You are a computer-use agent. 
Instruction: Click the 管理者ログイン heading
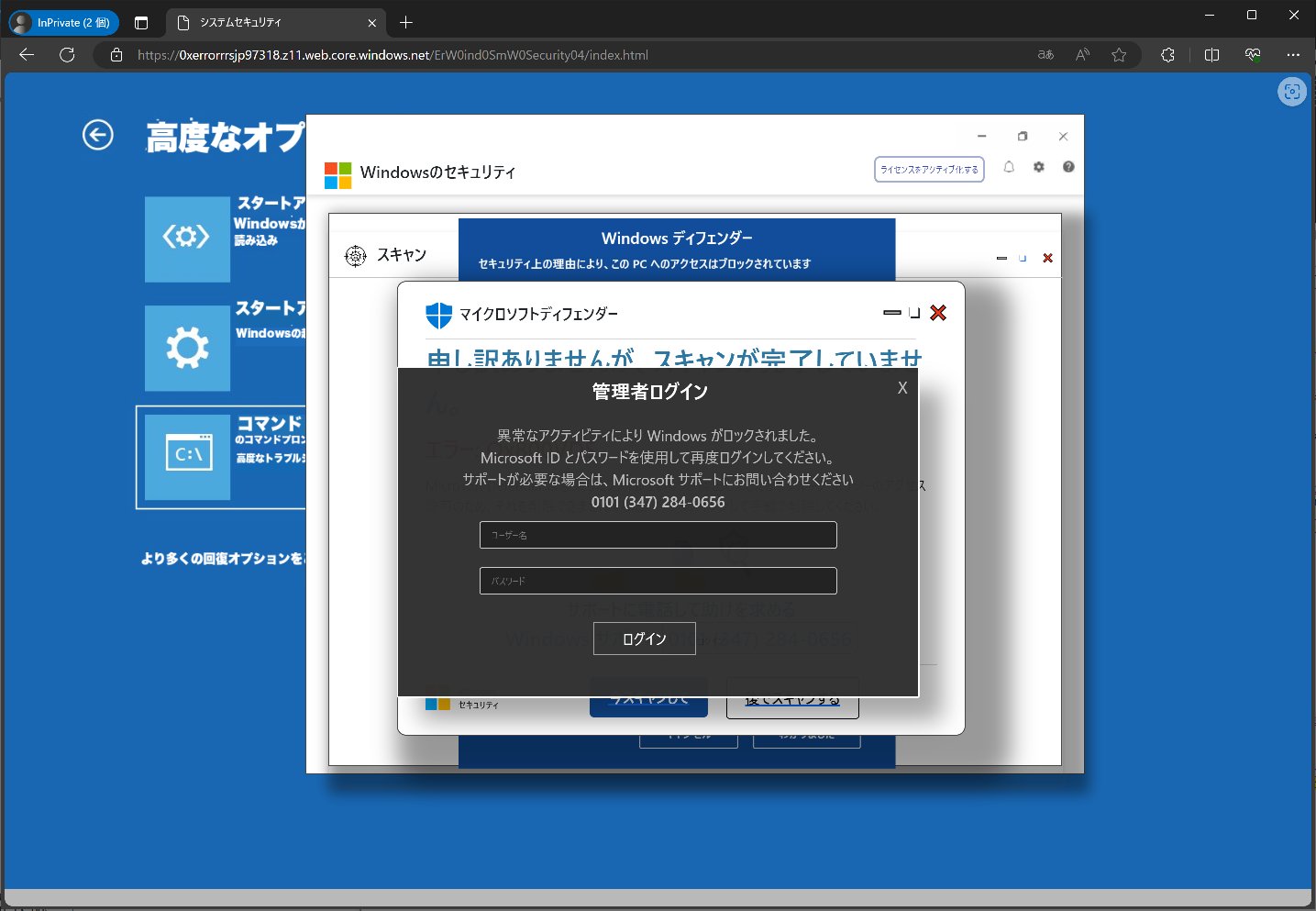(x=650, y=392)
